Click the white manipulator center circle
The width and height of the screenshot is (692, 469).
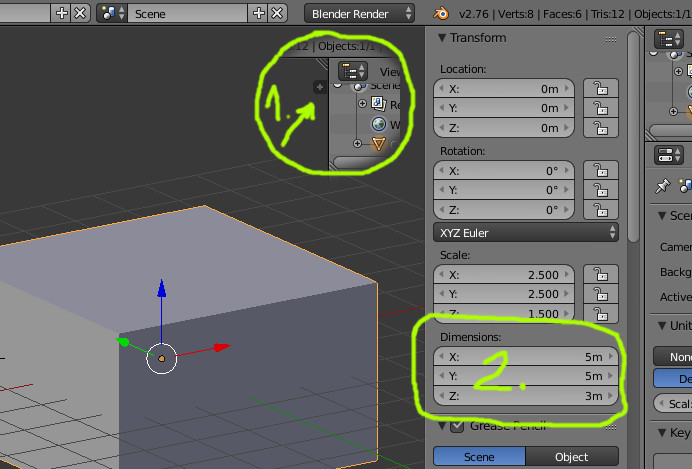coord(162,359)
